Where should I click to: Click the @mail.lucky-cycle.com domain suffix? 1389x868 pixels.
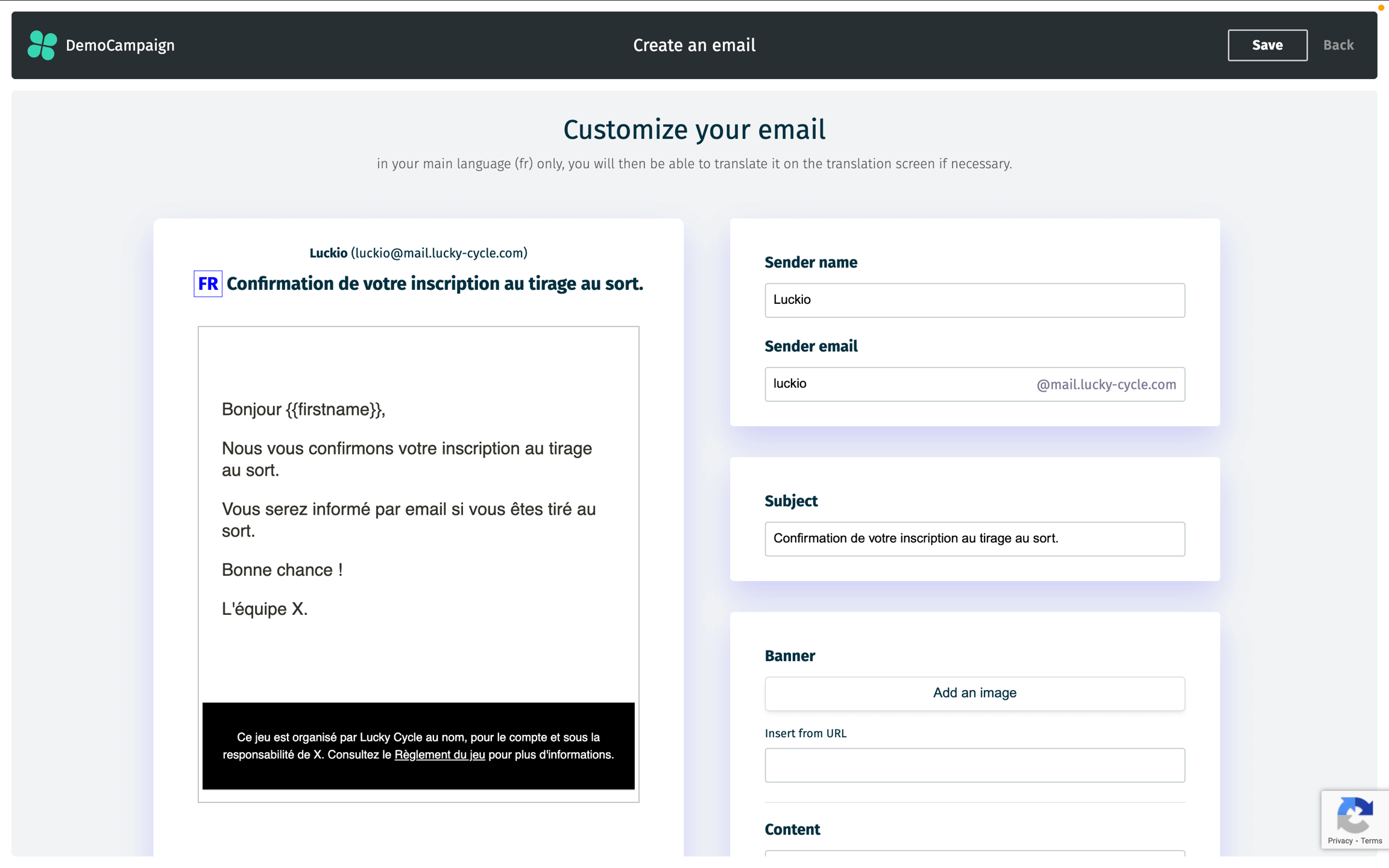(x=1106, y=385)
